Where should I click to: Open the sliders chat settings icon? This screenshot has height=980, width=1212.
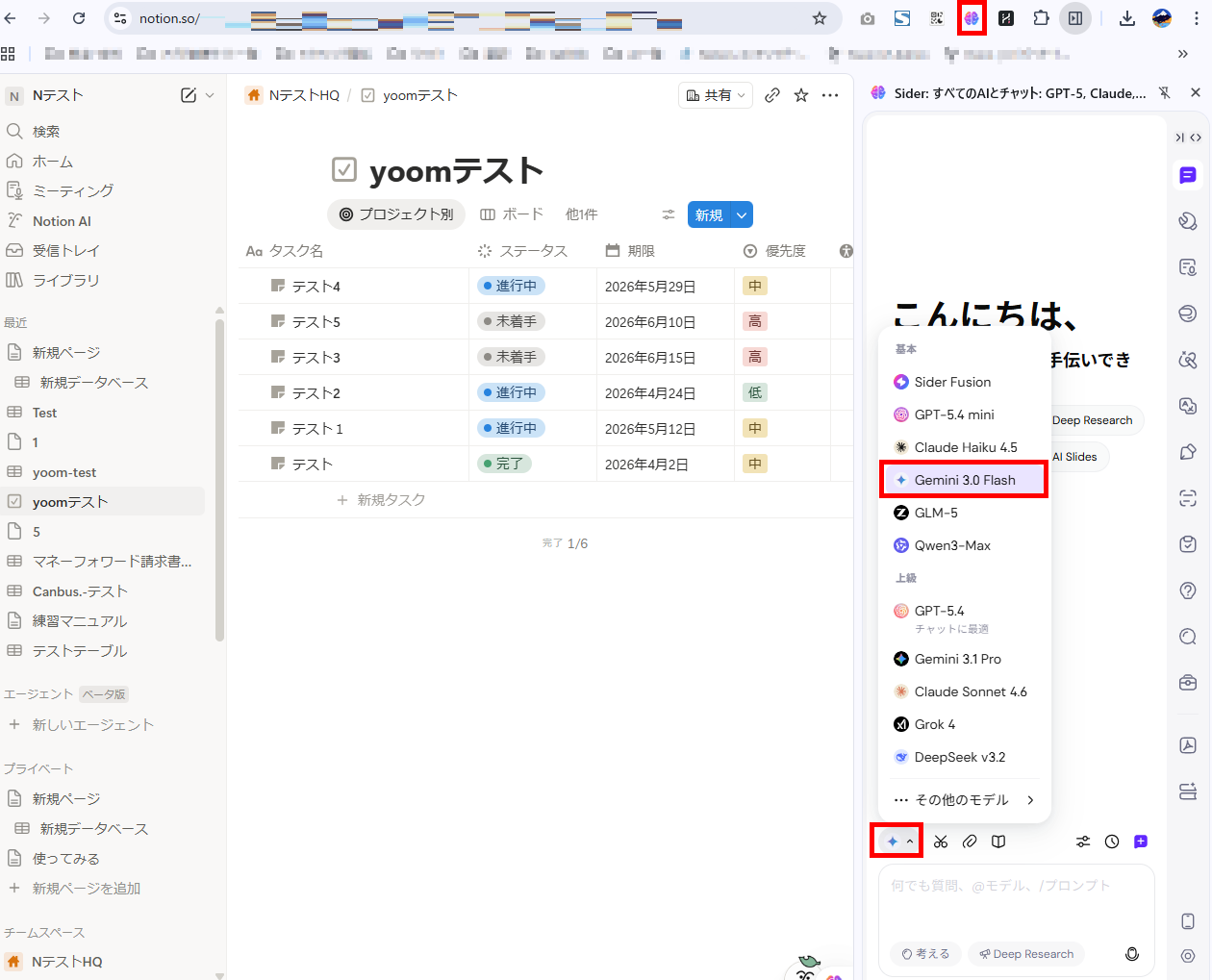(x=1083, y=842)
